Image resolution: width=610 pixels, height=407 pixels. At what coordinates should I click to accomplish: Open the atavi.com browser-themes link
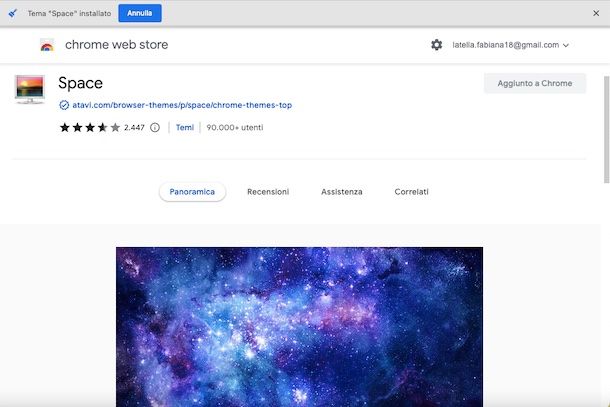[182, 105]
